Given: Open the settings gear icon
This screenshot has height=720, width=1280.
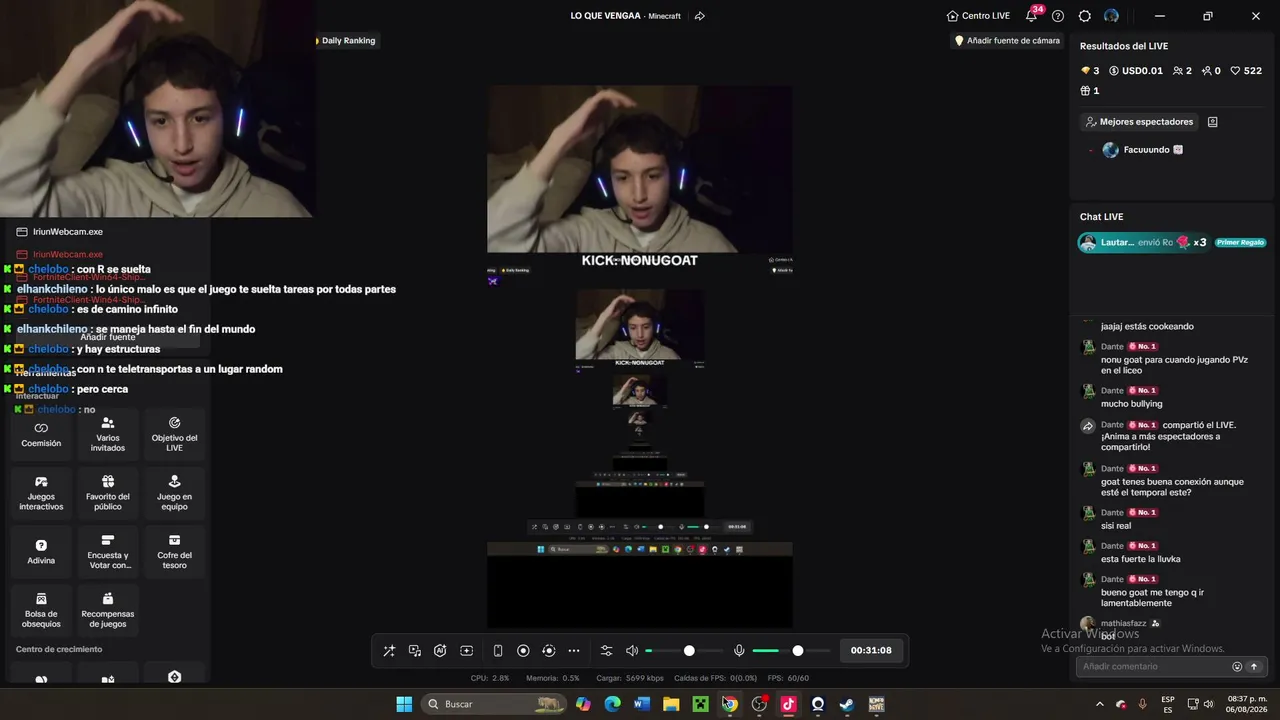Looking at the screenshot, I should [1085, 16].
